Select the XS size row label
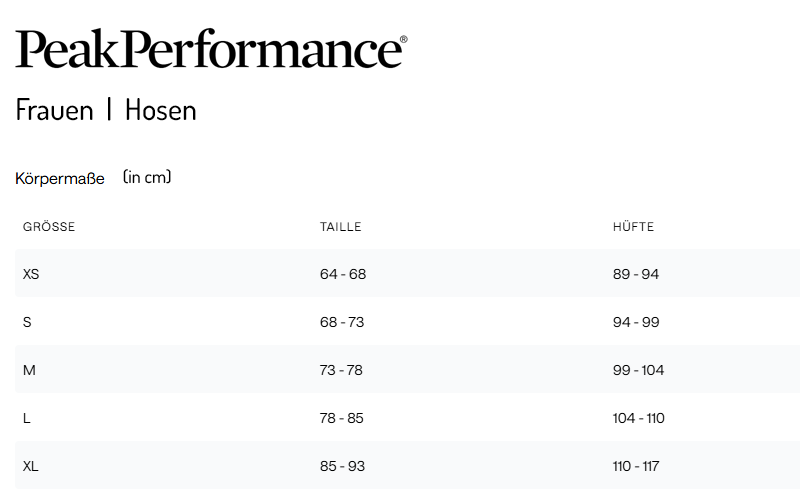 (x=31, y=274)
